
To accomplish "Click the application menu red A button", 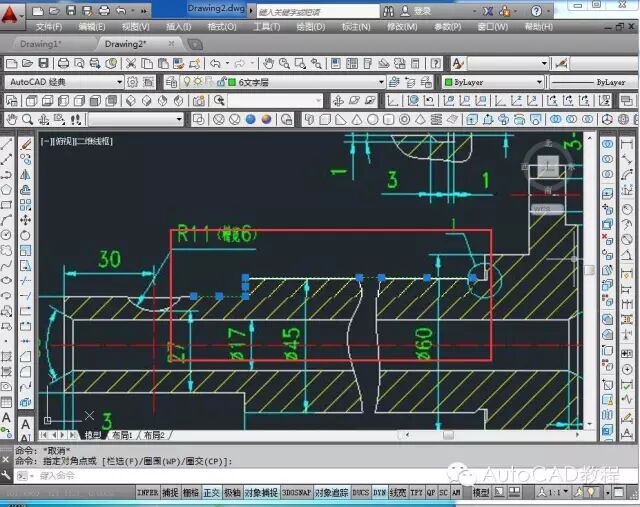I will pyautogui.click(x=10, y=16).
